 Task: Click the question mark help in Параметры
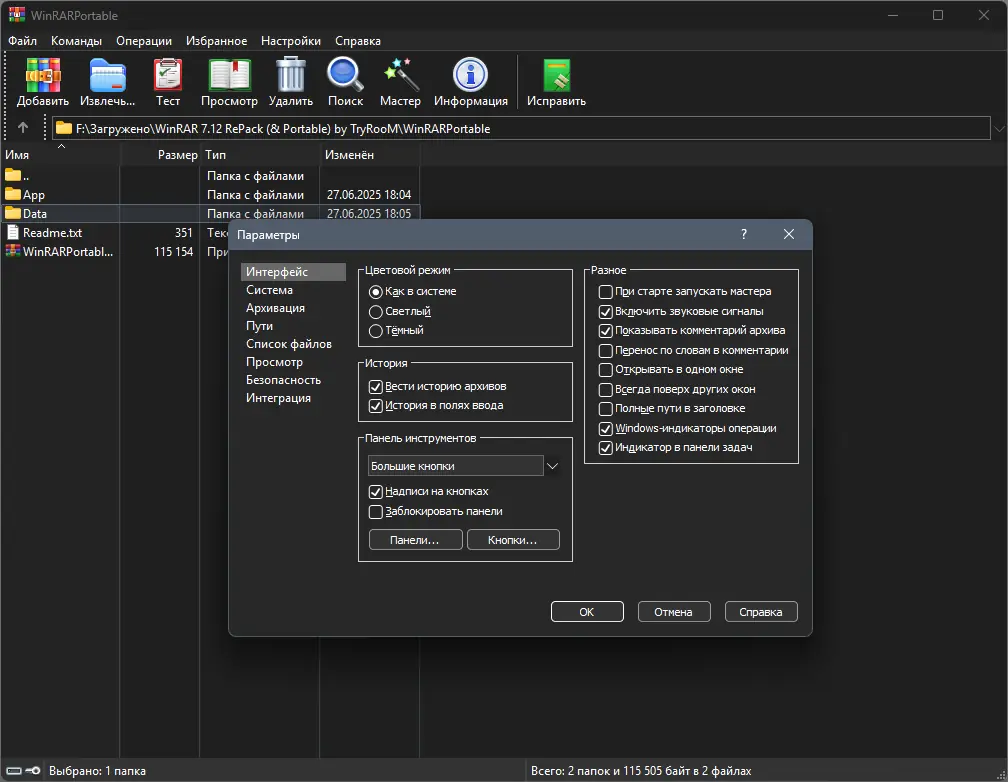point(744,234)
